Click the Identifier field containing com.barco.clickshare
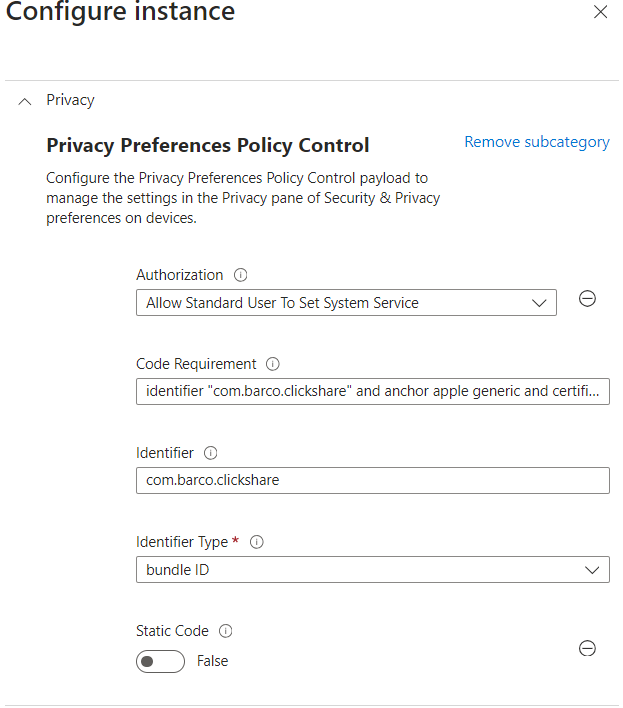Viewport: 623px width, 708px height. [372, 480]
